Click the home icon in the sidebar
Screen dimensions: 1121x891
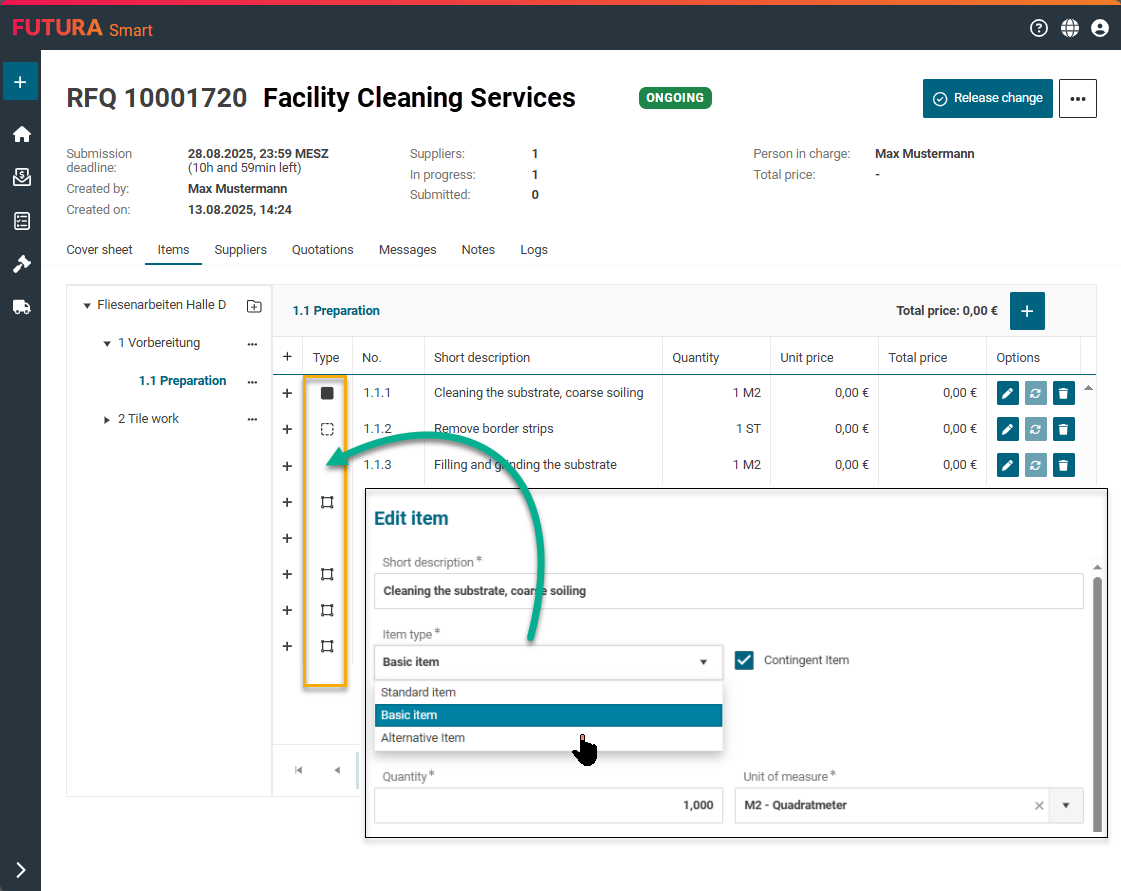coord(21,135)
